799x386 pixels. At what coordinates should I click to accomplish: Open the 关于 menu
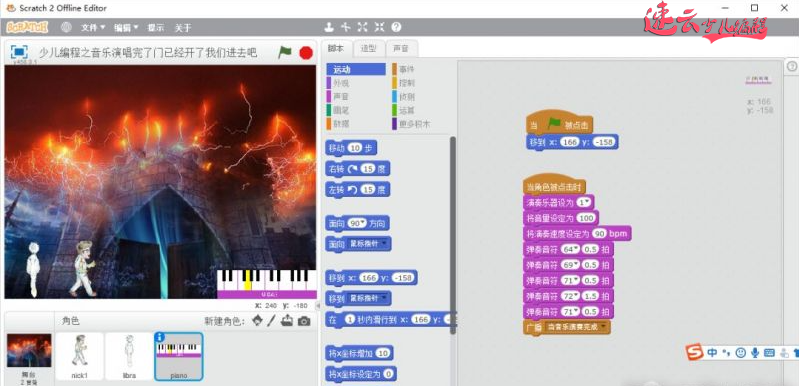183,27
